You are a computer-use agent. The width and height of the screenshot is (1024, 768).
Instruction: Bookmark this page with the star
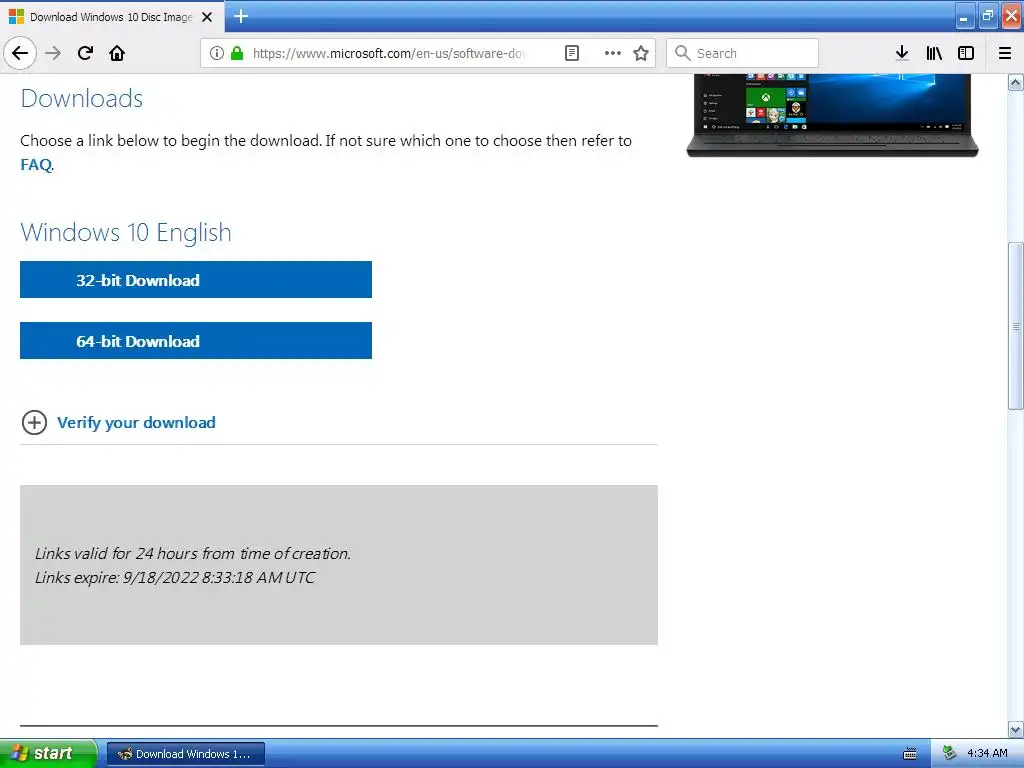pyautogui.click(x=641, y=53)
